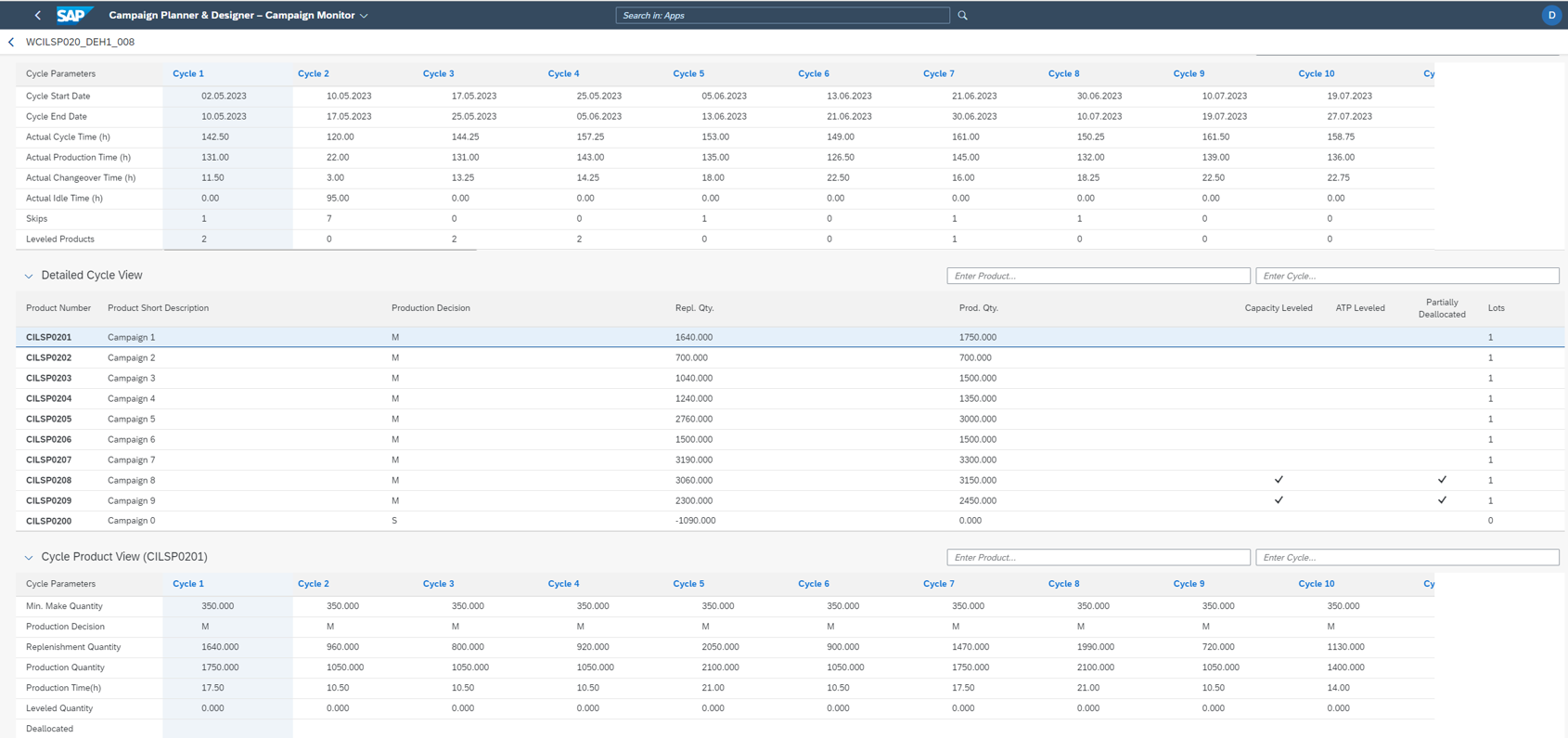1568x738 pixels.
Task: Open Cycle 5 link in top cycle table
Action: click(688, 73)
